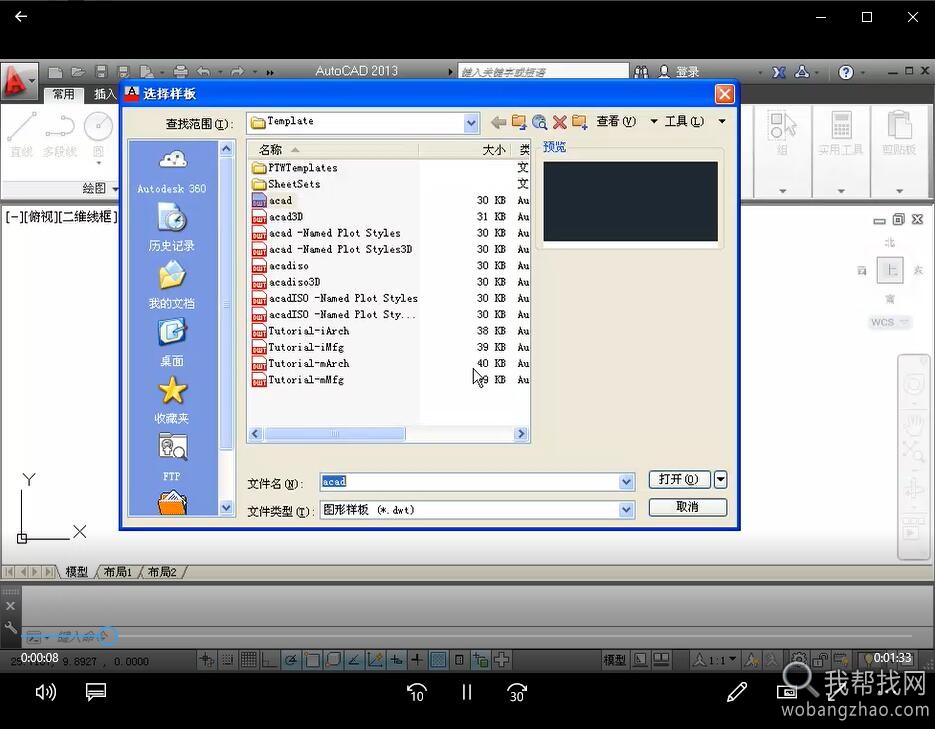Click the binoculars search icon in AutoCAD title bar

click(x=641, y=72)
